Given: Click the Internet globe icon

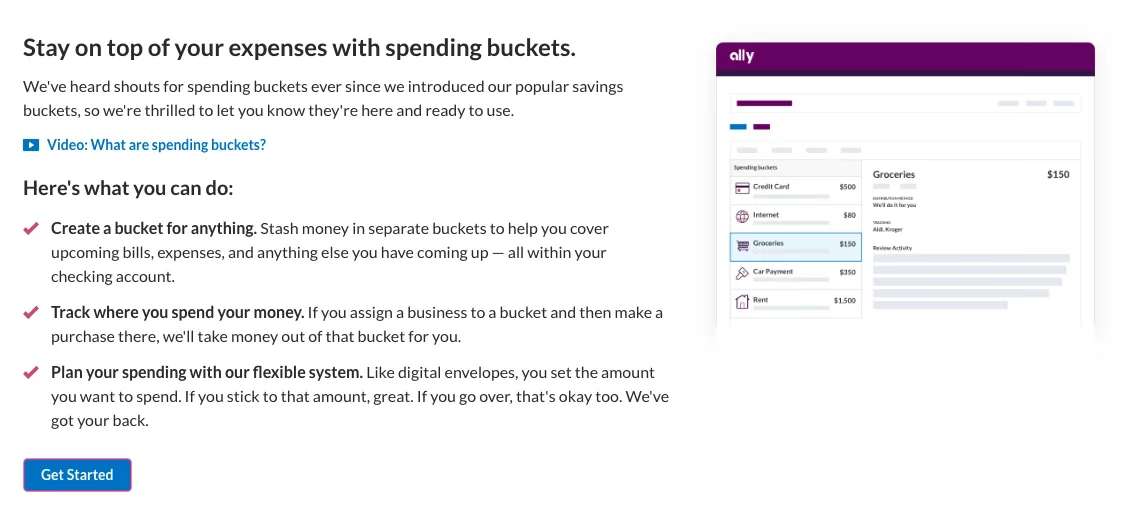Looking at the screenshot, I should 742,216.
